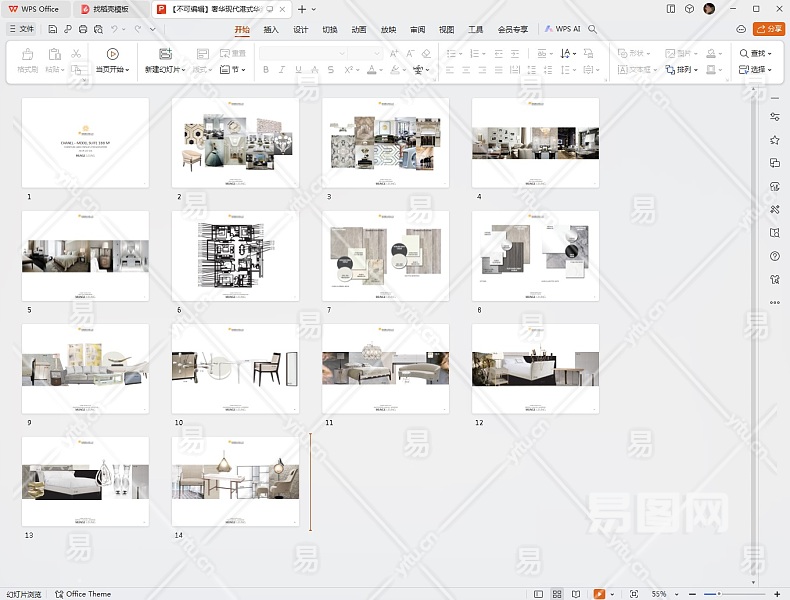Click the zoom slider in status bar
The image size is (790, 600).
pyautogui.click(x=718, y=594)
